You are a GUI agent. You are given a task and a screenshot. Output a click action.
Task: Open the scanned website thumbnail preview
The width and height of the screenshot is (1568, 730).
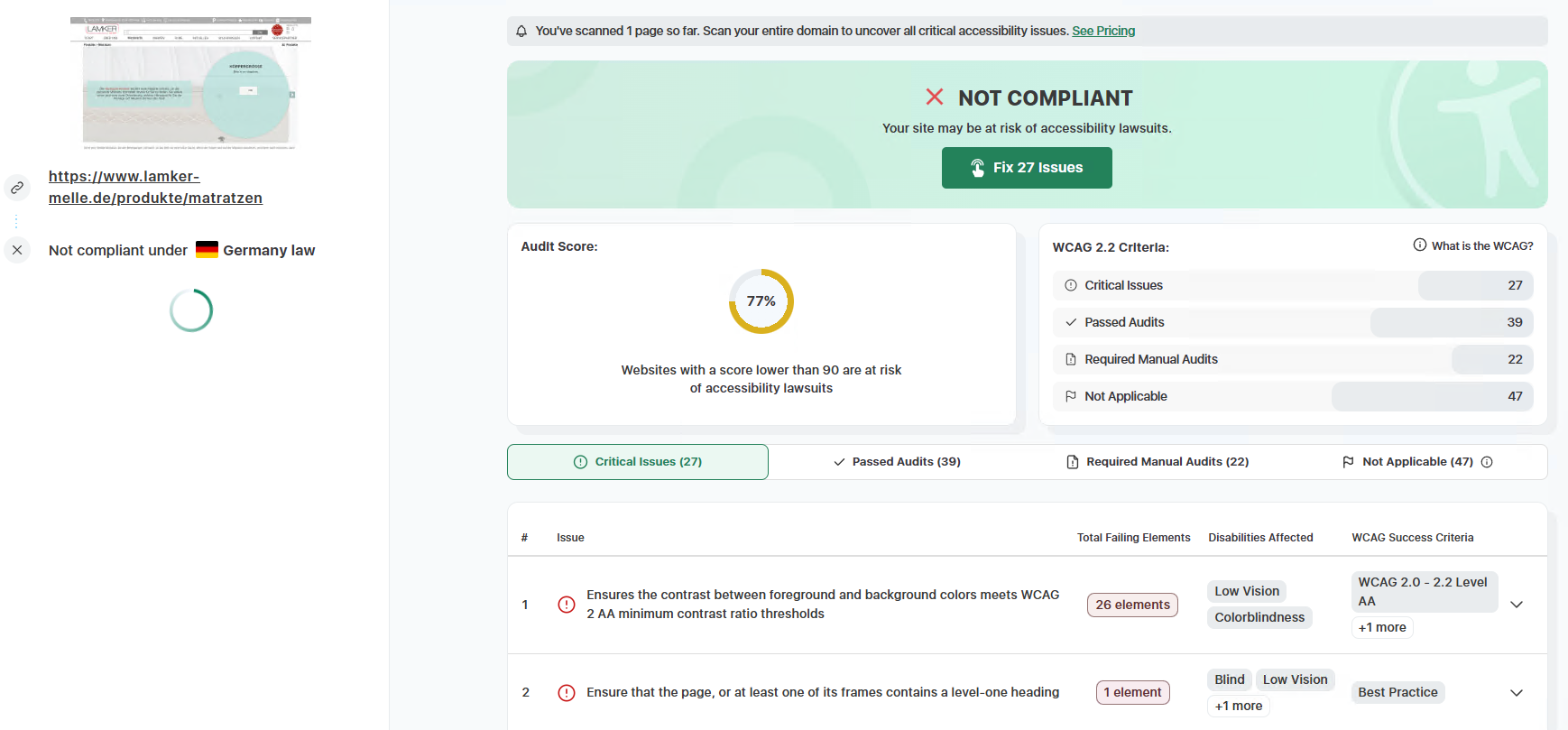click(190, 83)
